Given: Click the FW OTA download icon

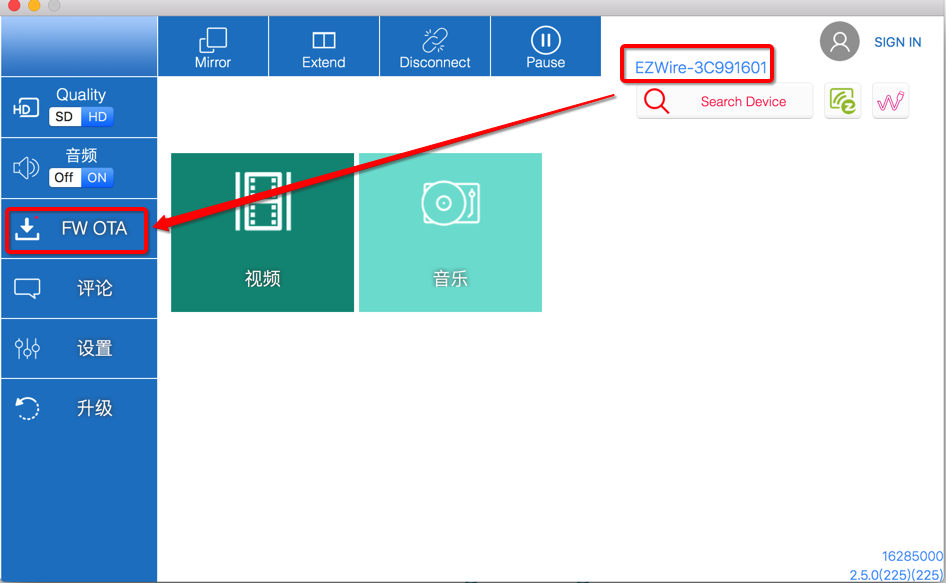Looking at the screenshot, I should [27, 228].
